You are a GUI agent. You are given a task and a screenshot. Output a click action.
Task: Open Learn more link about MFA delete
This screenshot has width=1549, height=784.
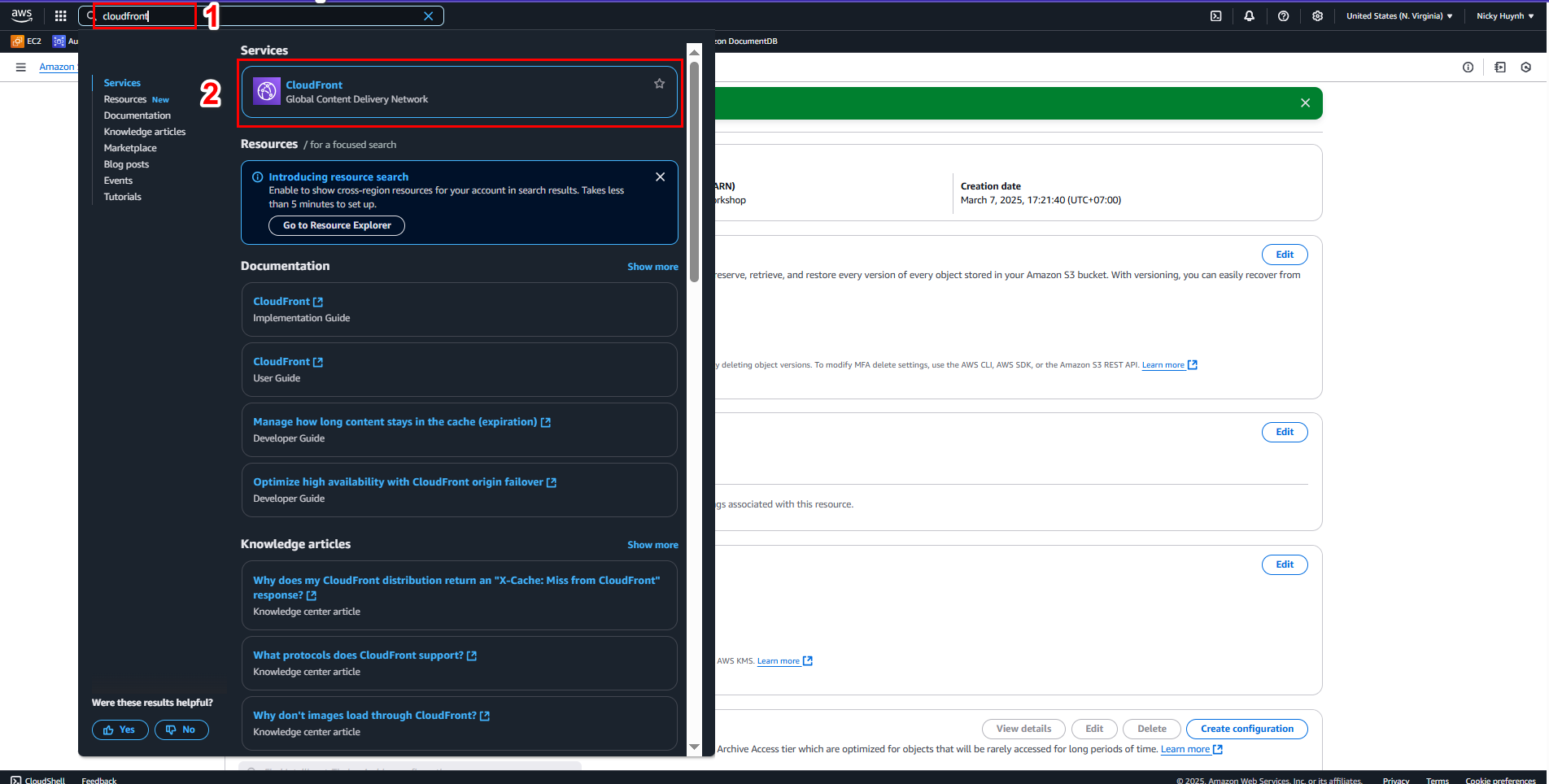1169,365
